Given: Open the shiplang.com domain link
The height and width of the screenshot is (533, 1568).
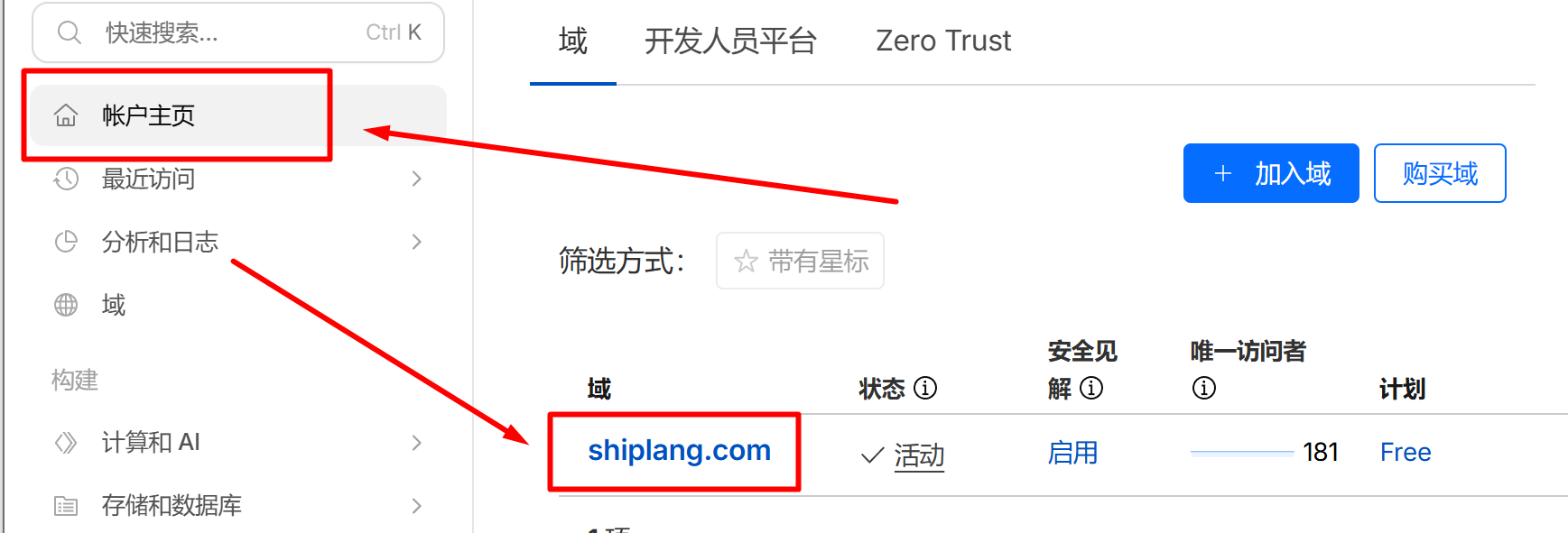Looking at the screenshot, I should [x=679, y=450].
